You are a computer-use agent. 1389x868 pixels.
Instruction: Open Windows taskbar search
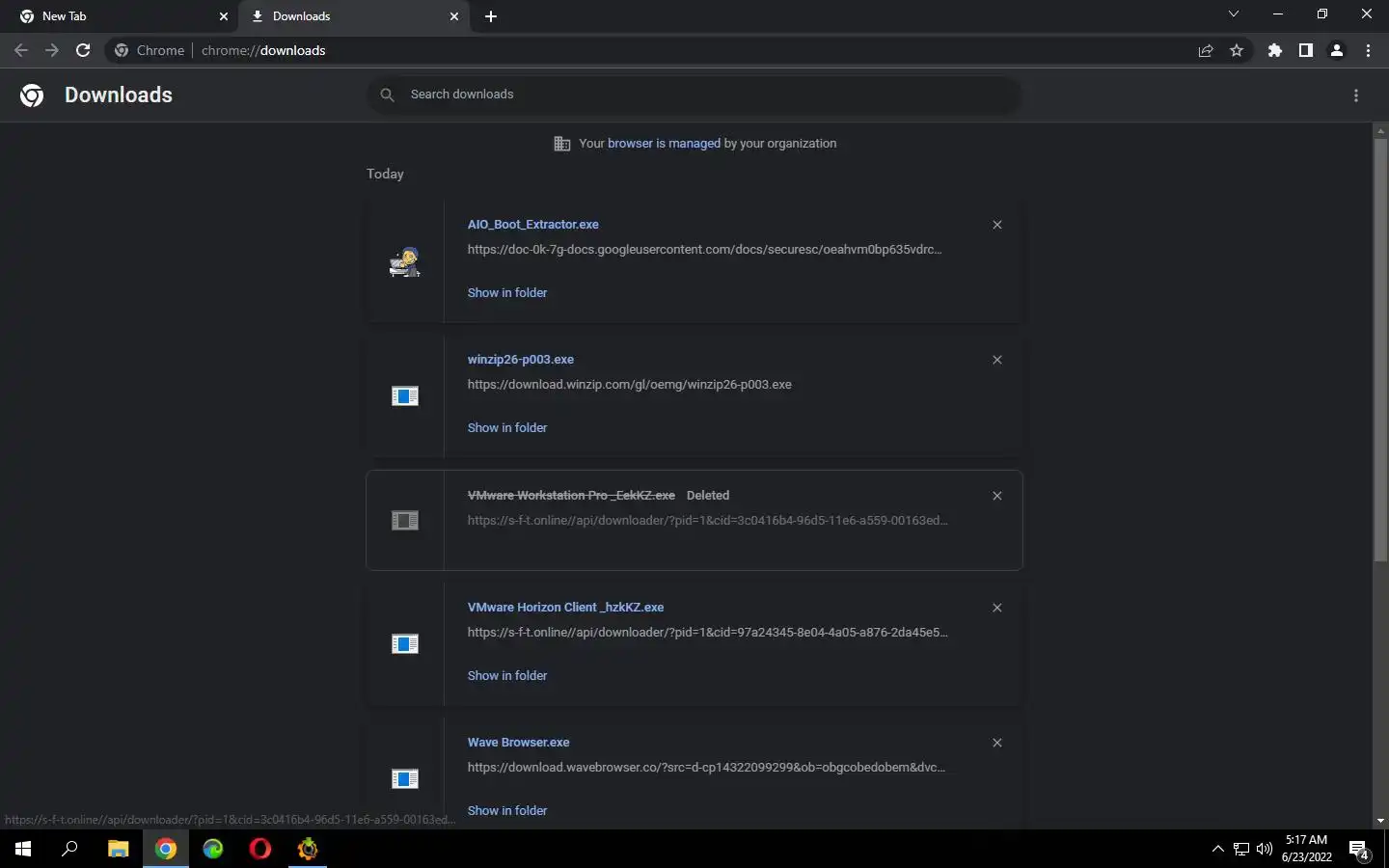(x=69, y=849)
